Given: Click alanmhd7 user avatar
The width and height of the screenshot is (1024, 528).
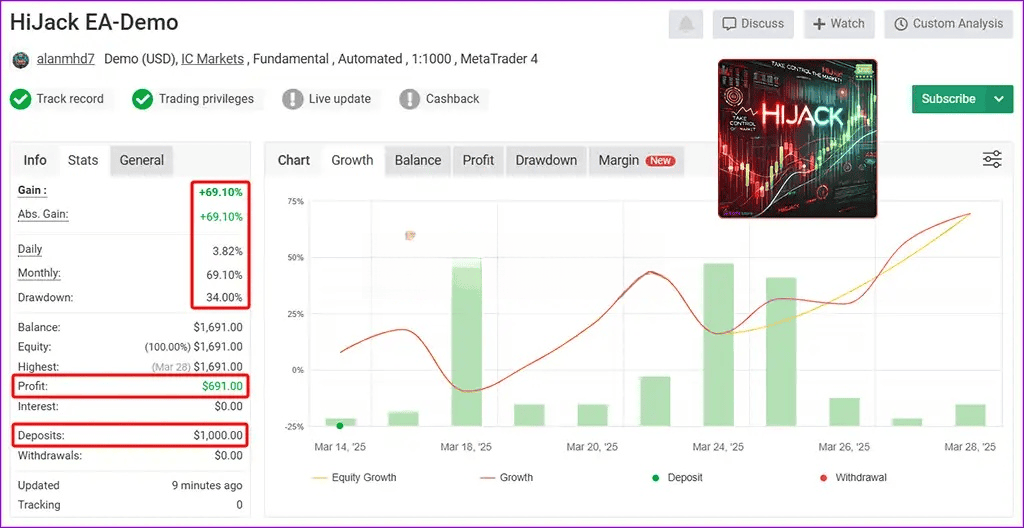Looking at the screenshot, I should tap(21, 59).
